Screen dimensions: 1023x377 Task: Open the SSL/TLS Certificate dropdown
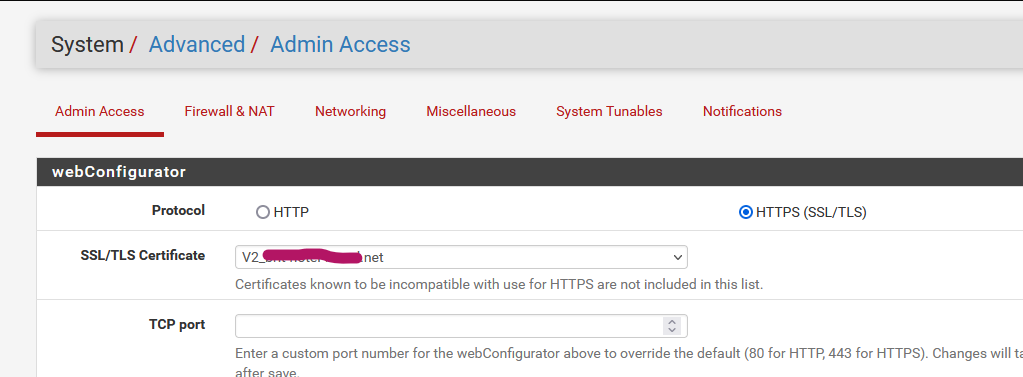[461, 257]
